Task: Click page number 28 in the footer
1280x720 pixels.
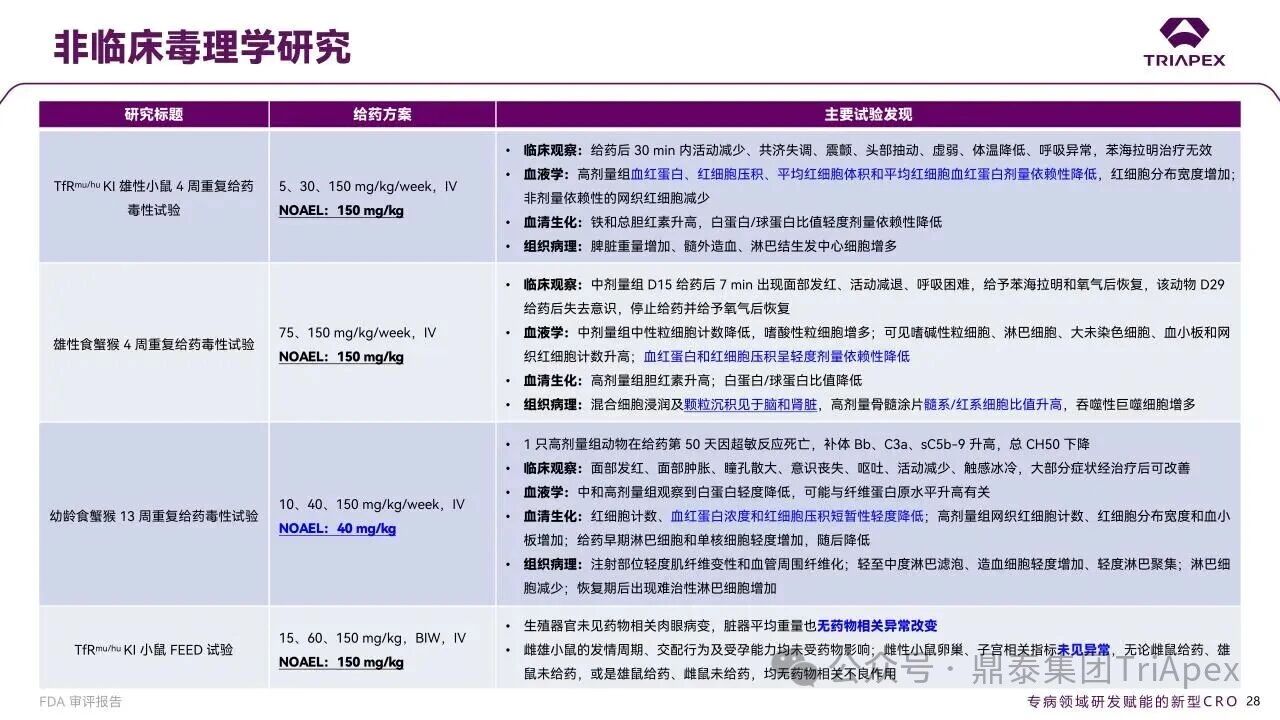Action: click(x=1253, y=702)
